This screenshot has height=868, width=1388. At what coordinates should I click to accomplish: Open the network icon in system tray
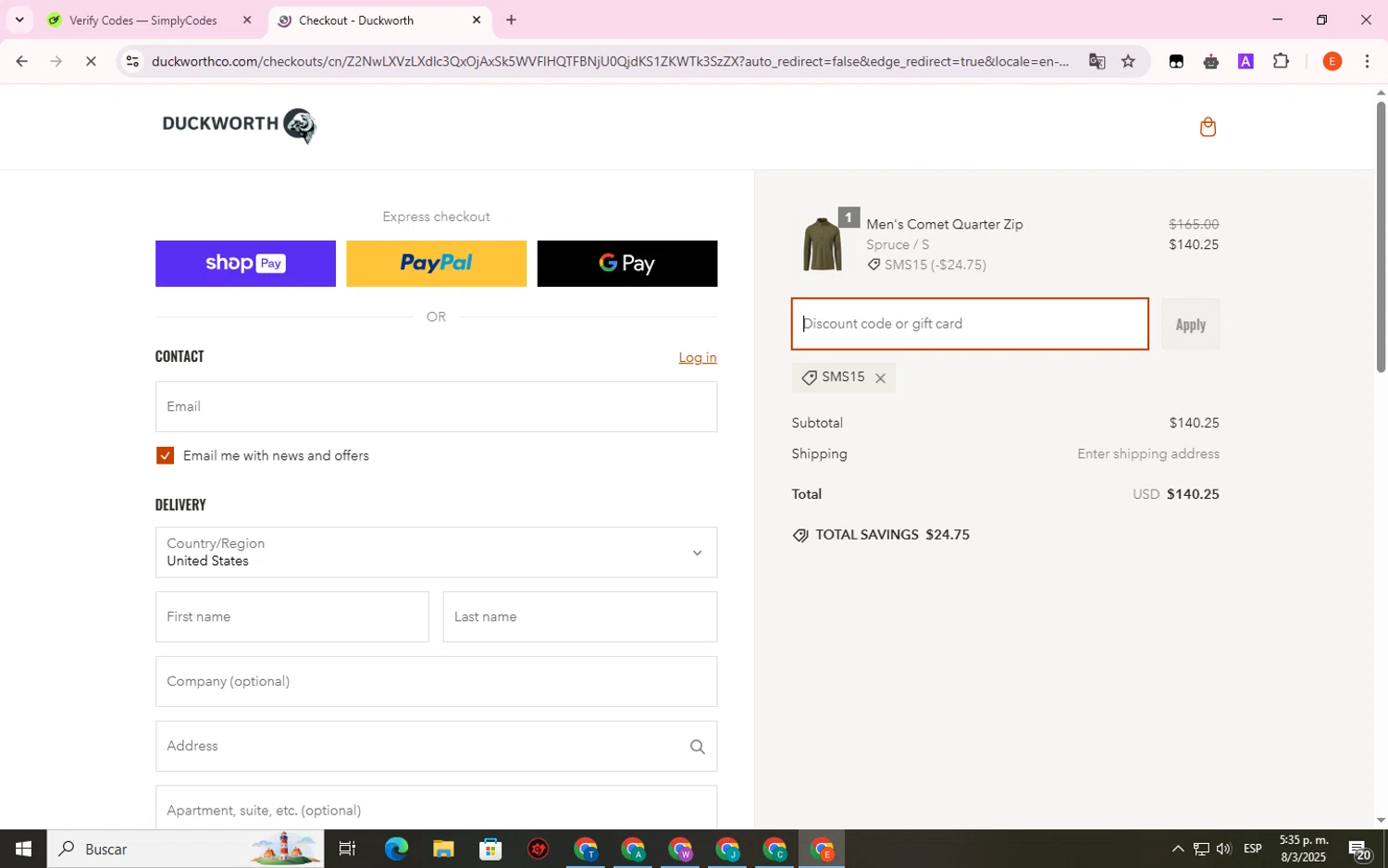click(x=1200, y=849)
